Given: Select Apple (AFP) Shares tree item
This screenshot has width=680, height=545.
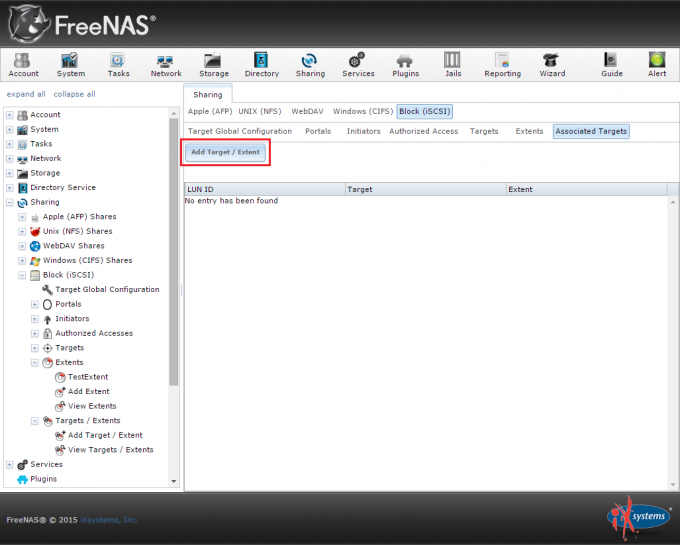Looking at the screenshot, I should [x=79, y=217].
